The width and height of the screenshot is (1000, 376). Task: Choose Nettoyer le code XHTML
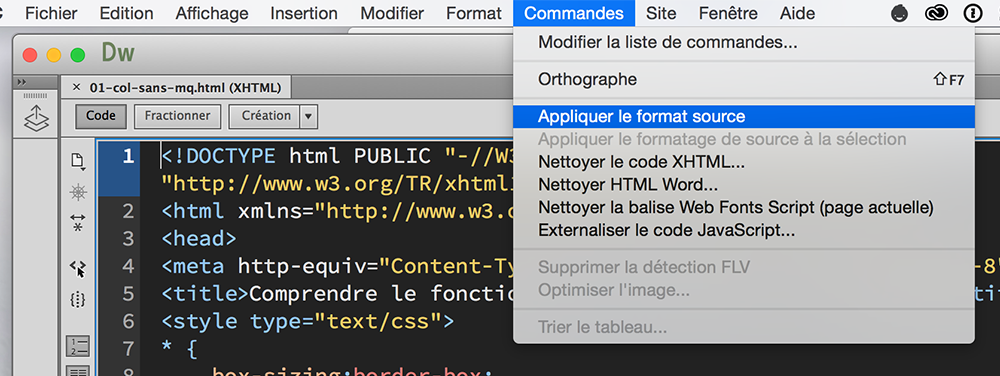pos(744,162)
